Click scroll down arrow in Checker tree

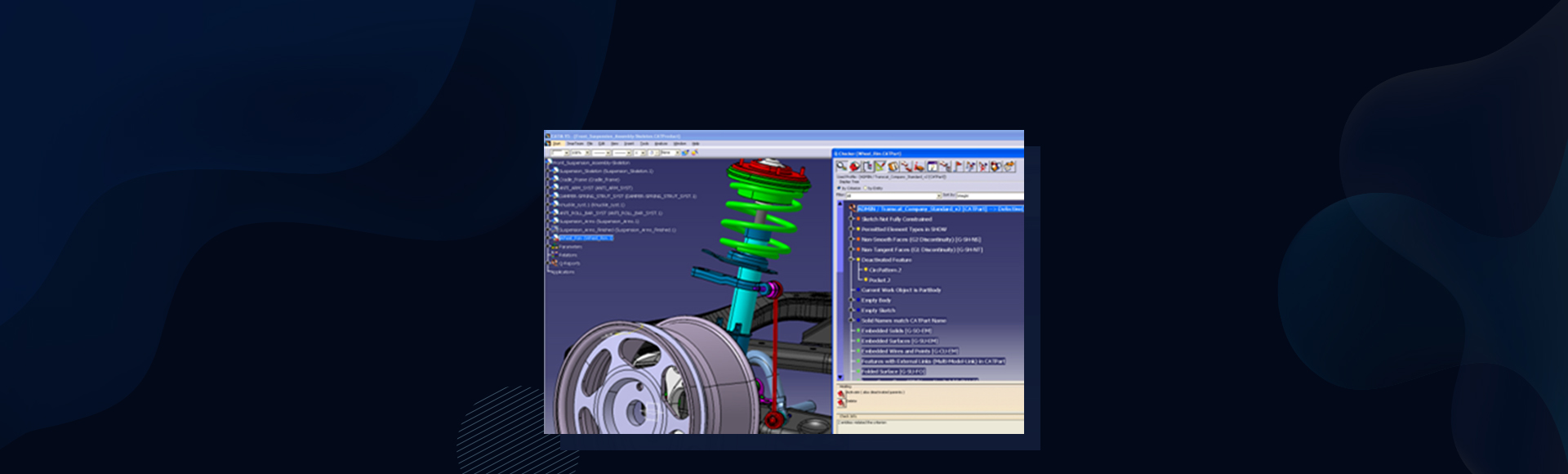pos(840,375)
